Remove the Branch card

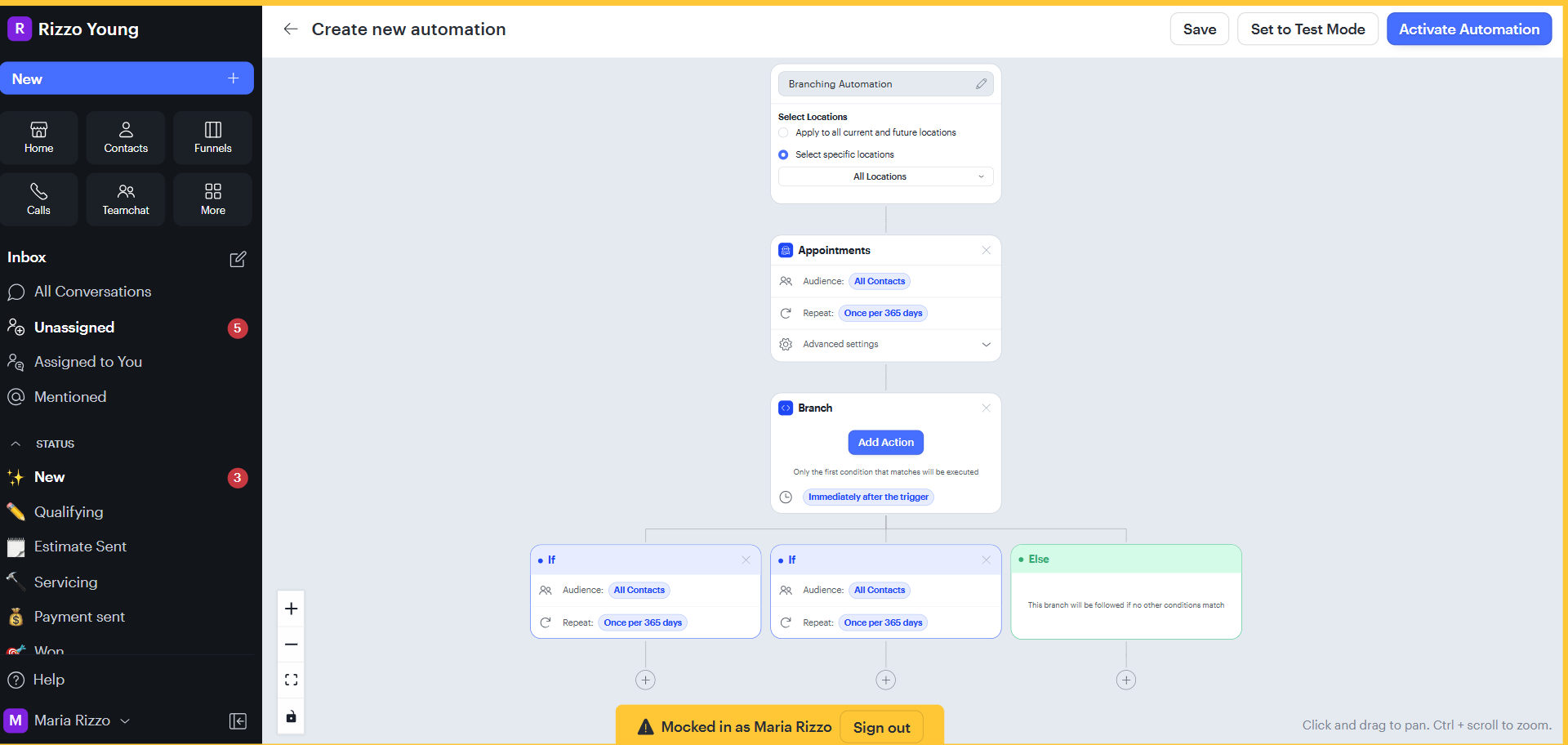986,408
